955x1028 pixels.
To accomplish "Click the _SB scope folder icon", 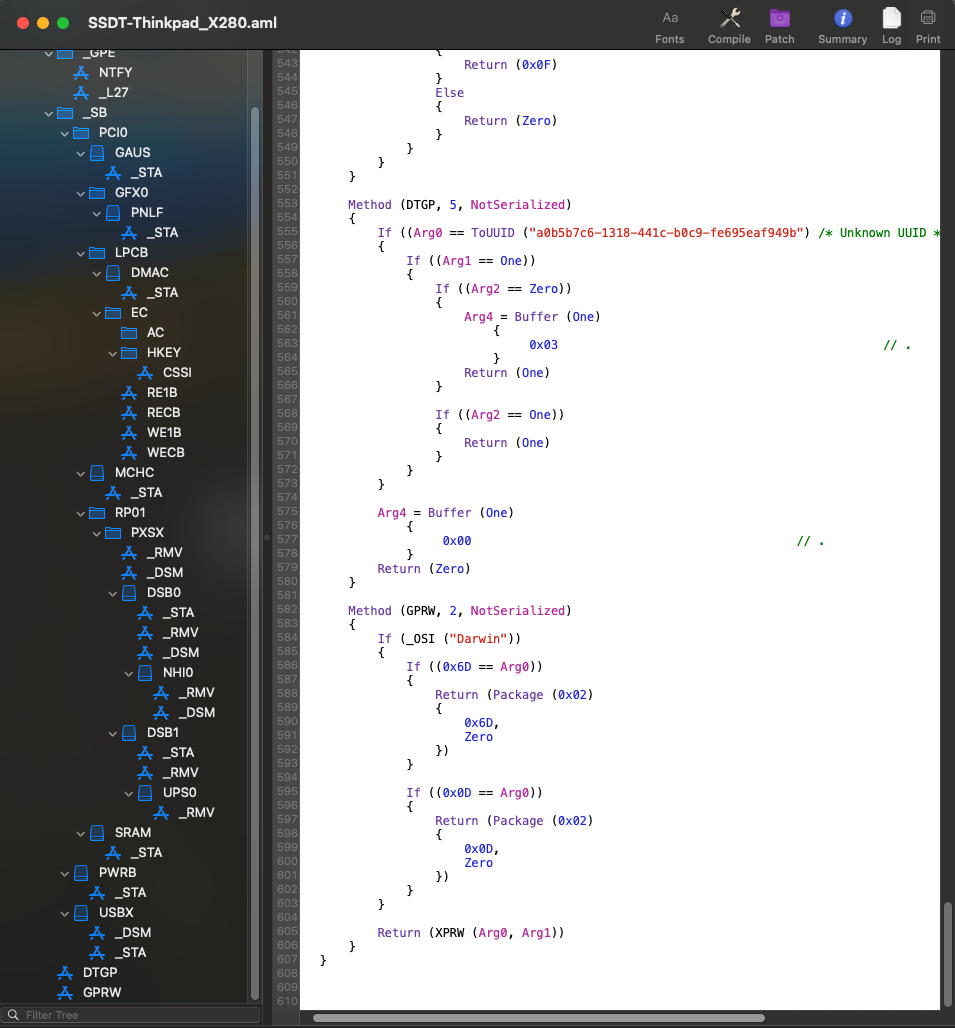I will point(65,113).
